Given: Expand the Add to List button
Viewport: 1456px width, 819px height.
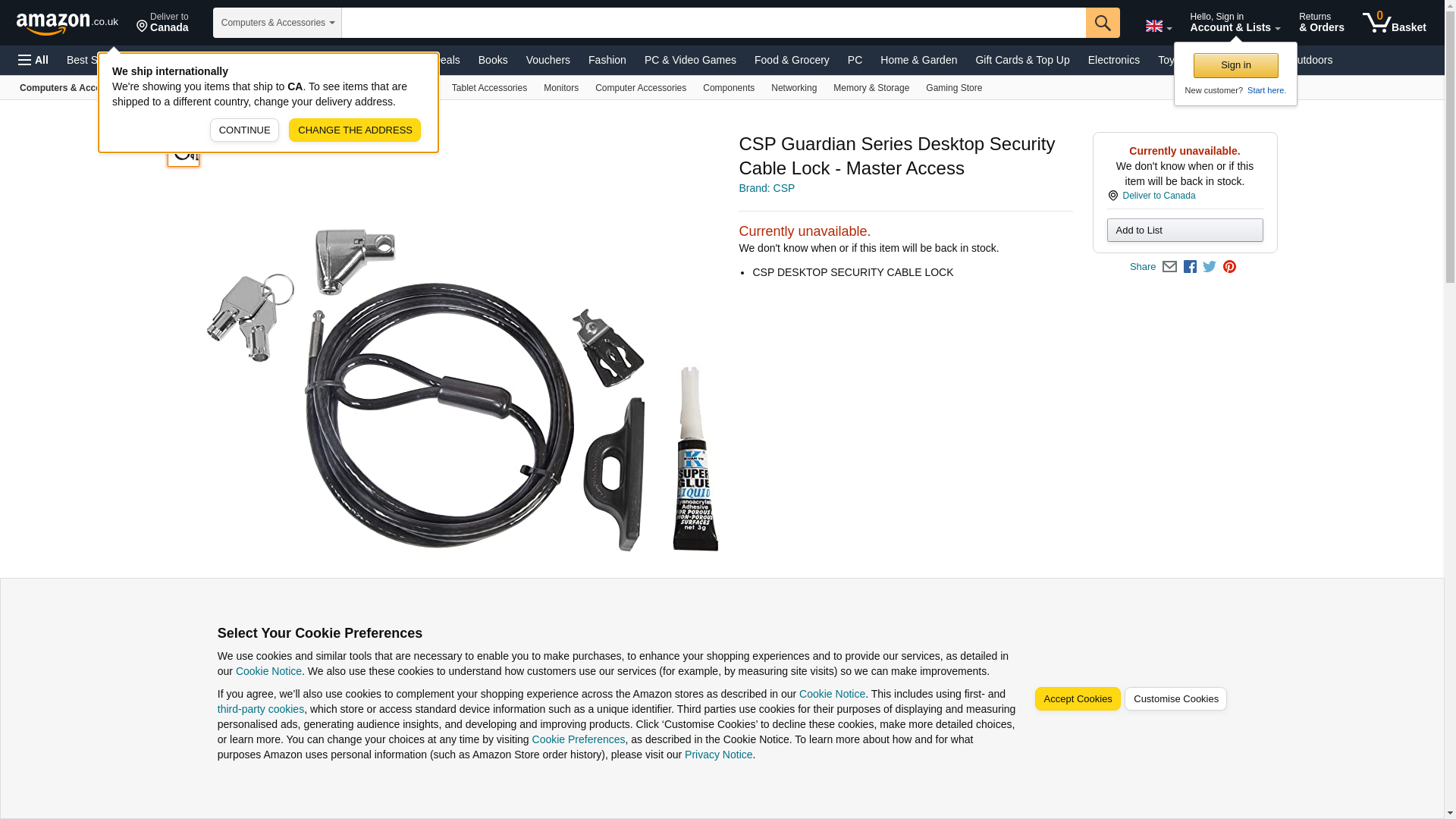Looking at the screenshot, I should (x=1185, y=231).
